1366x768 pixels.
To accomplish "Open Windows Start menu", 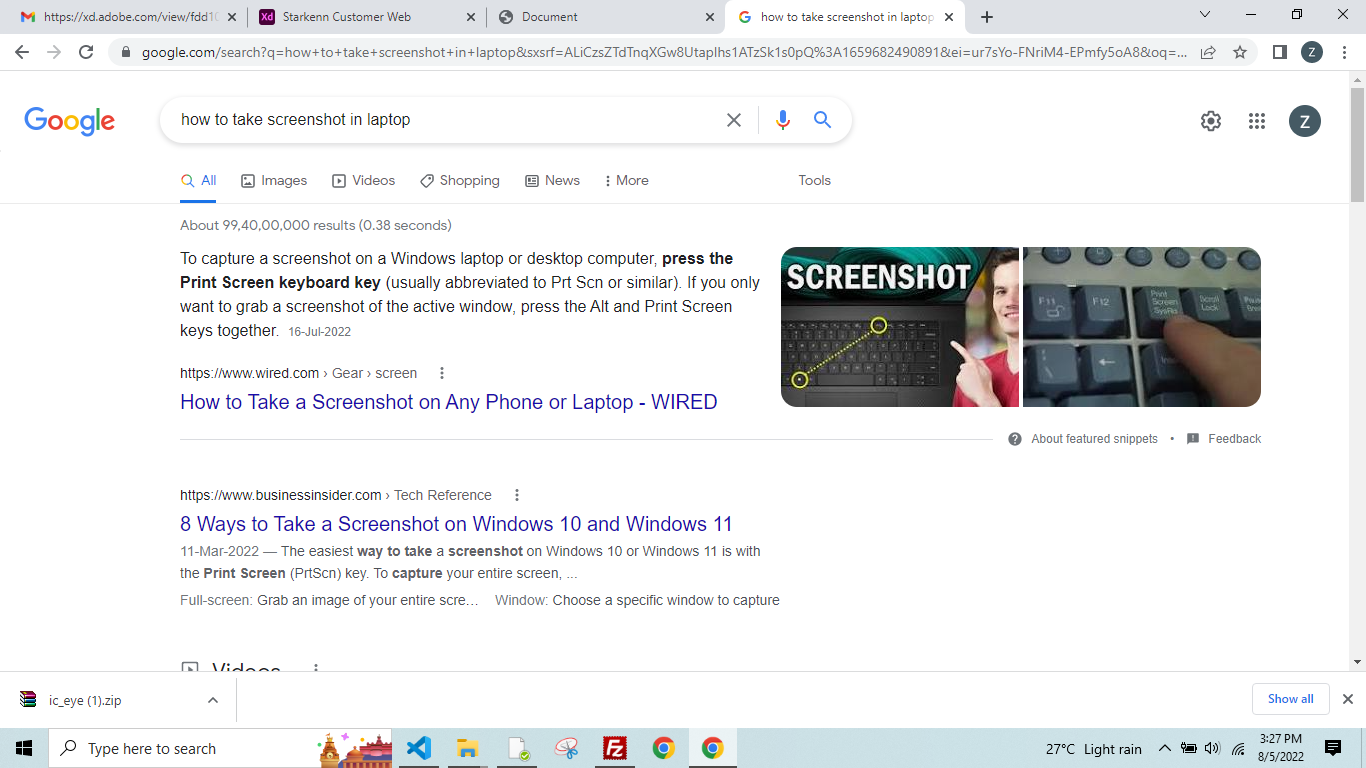I will 24,748.
